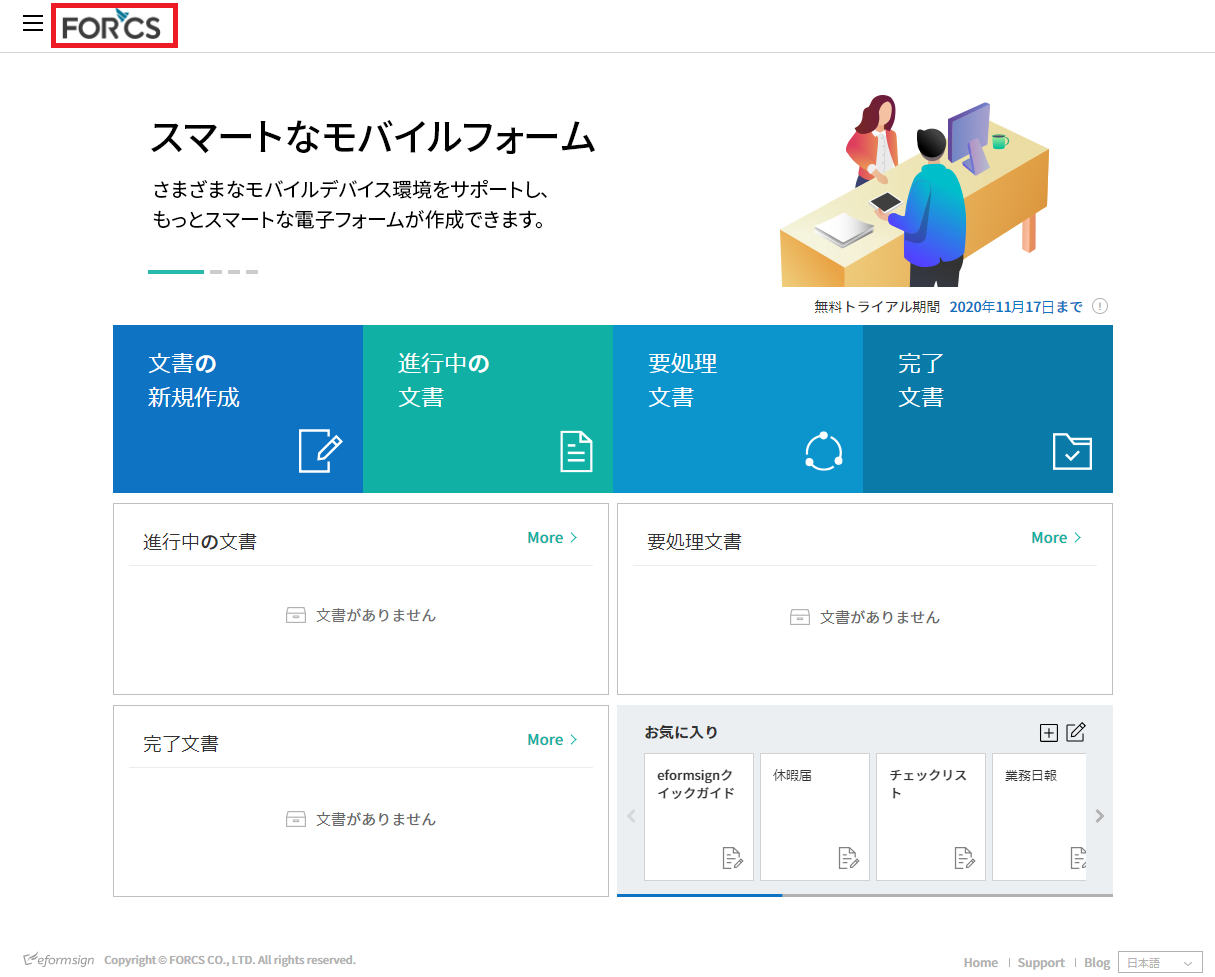This screenshot has width=1215, height=977.
Task: Click document icon on チェックリスト card
Action: point(964,858)
